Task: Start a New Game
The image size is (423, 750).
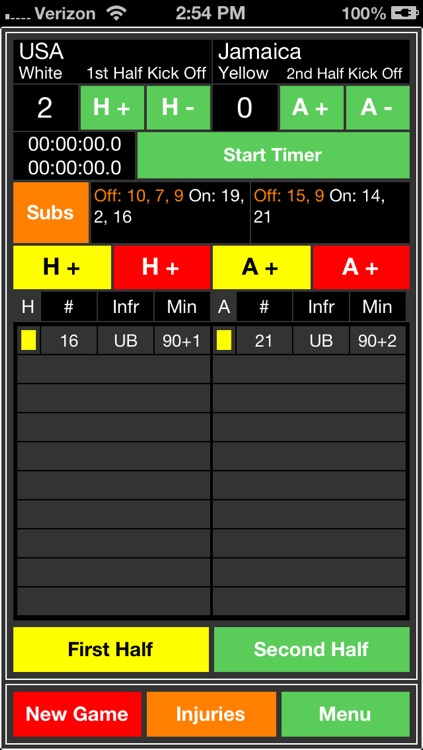Action: [78, 714]
